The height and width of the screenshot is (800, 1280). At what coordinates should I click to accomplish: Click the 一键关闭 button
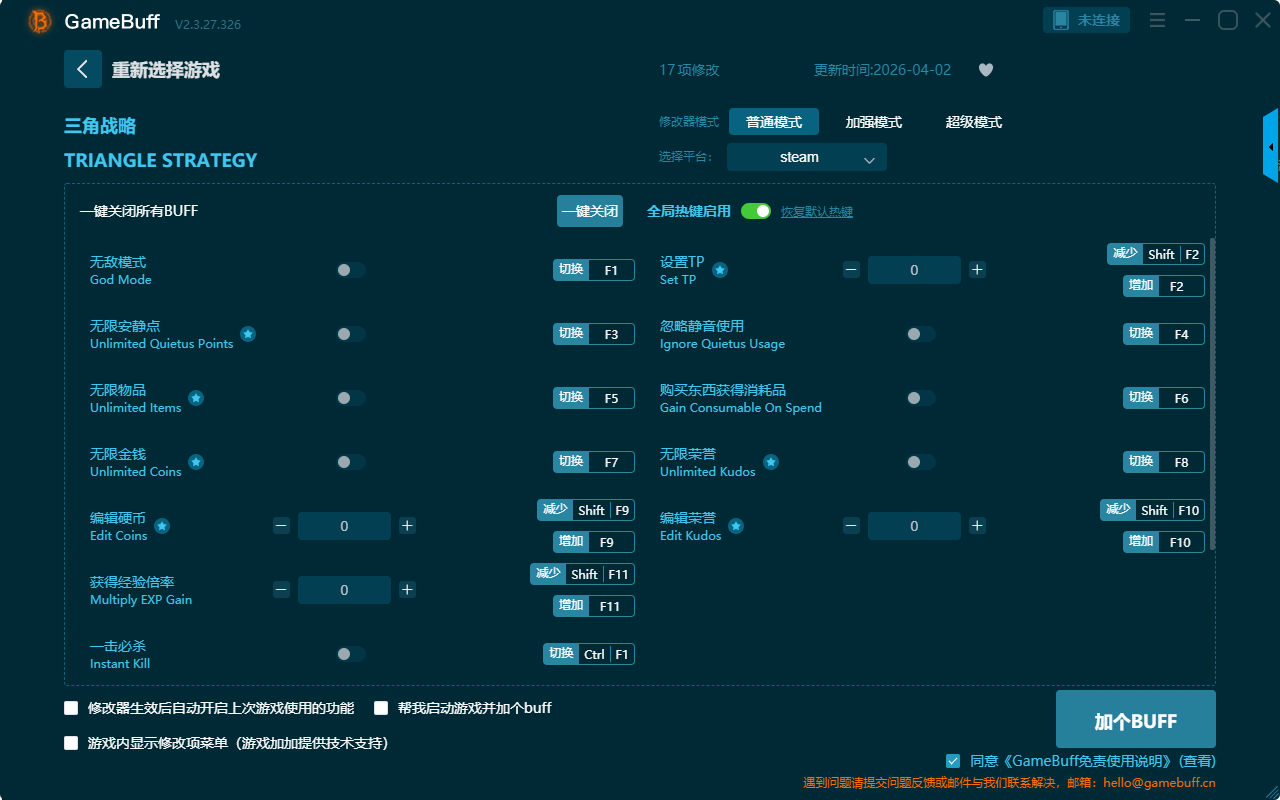(x=589, y=211)
